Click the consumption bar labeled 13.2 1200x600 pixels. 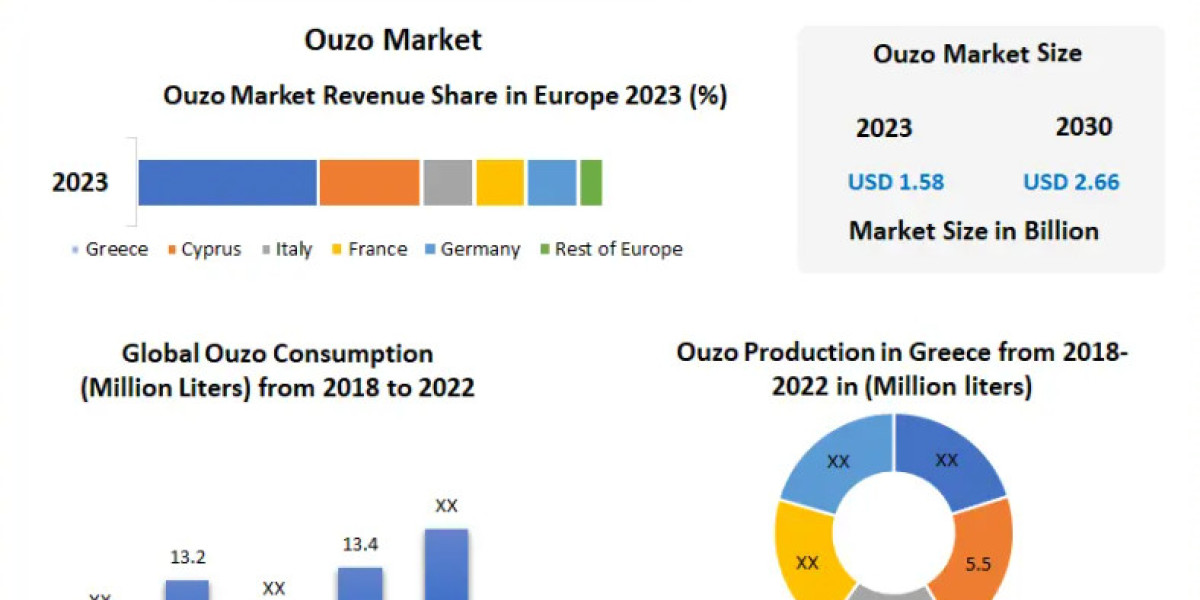(x=187, y=589)
